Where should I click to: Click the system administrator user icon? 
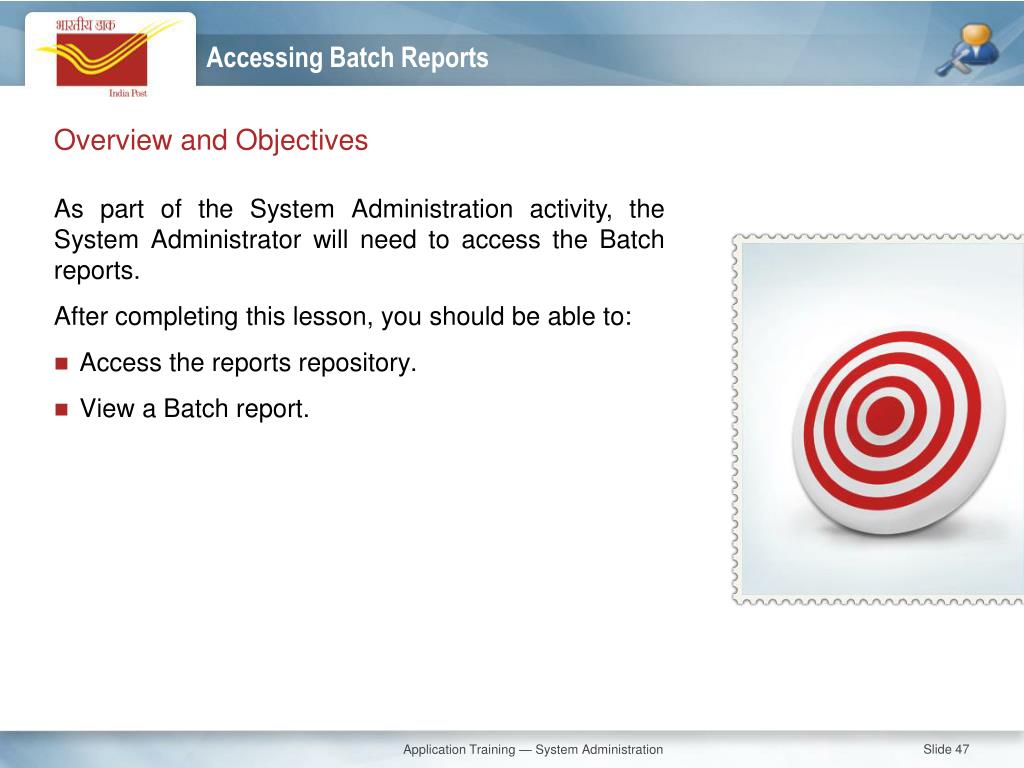[x=969, y=48]
